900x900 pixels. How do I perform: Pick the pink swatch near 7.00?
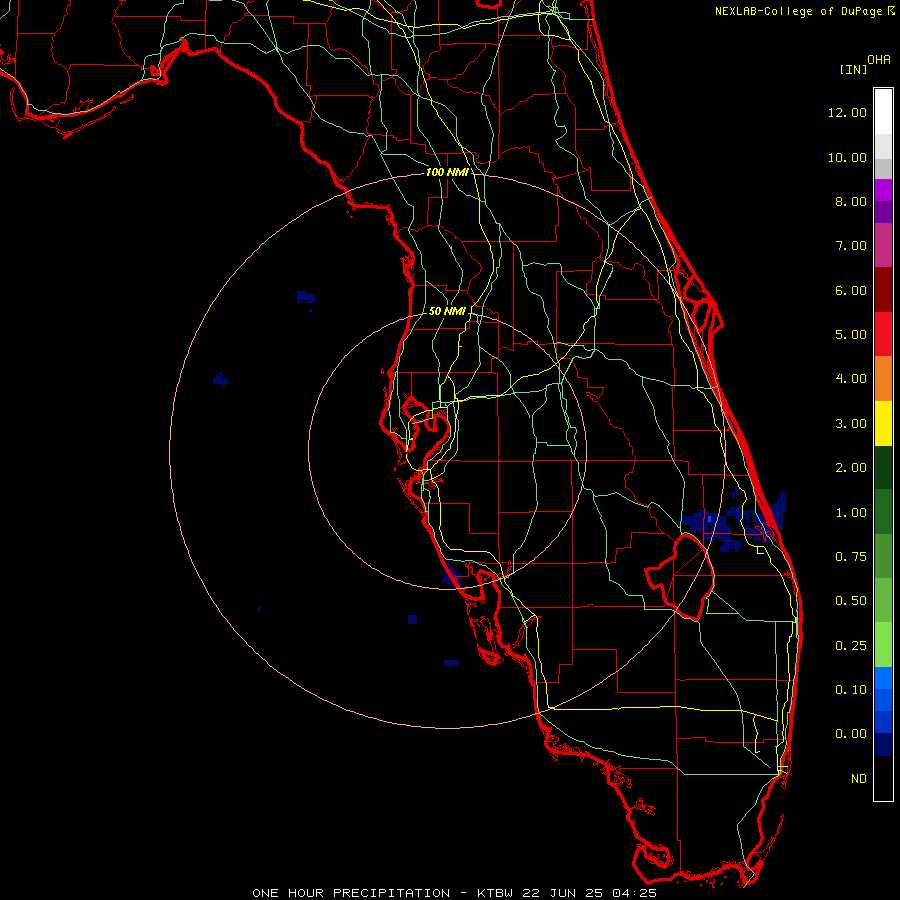click(x=883, y=245)
